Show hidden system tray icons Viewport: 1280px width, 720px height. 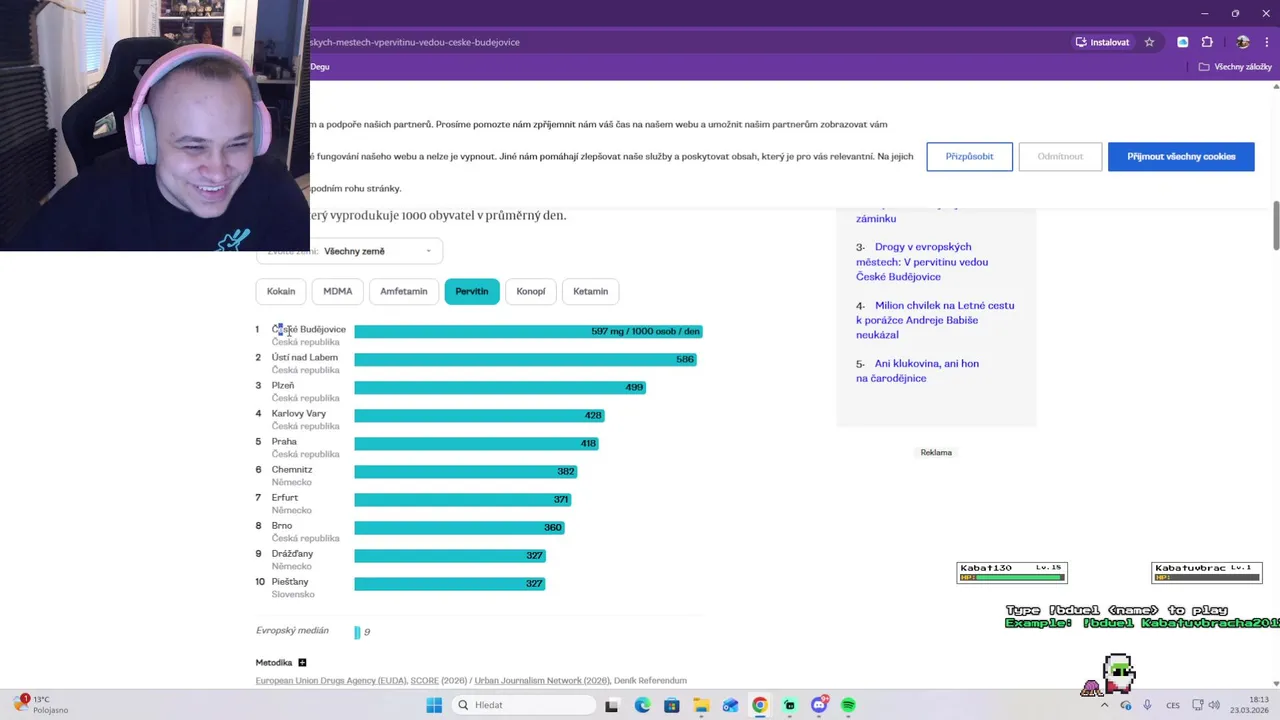[x=1104, y=705]
